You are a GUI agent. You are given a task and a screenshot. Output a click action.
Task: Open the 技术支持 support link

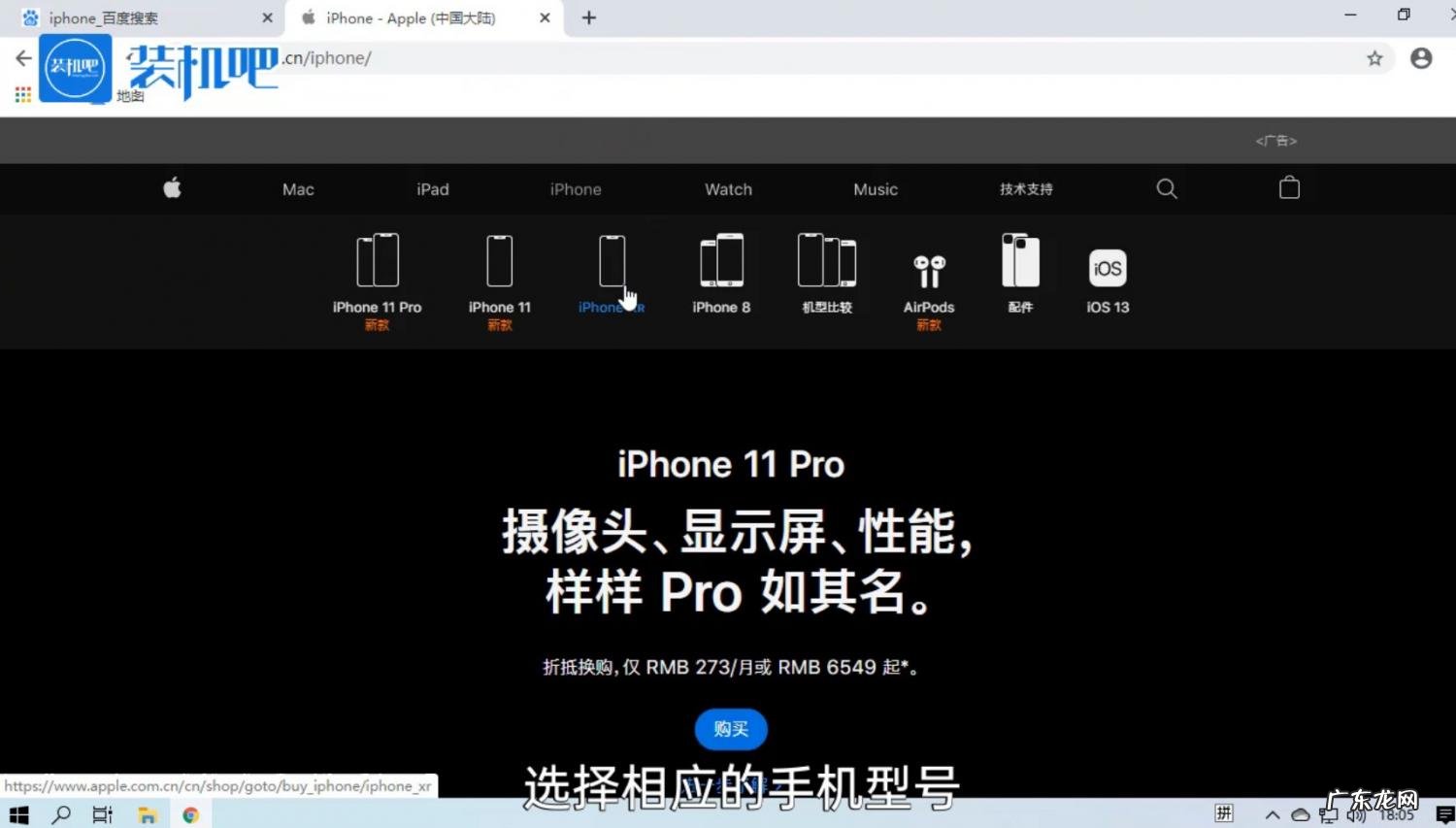[1024, 188]
